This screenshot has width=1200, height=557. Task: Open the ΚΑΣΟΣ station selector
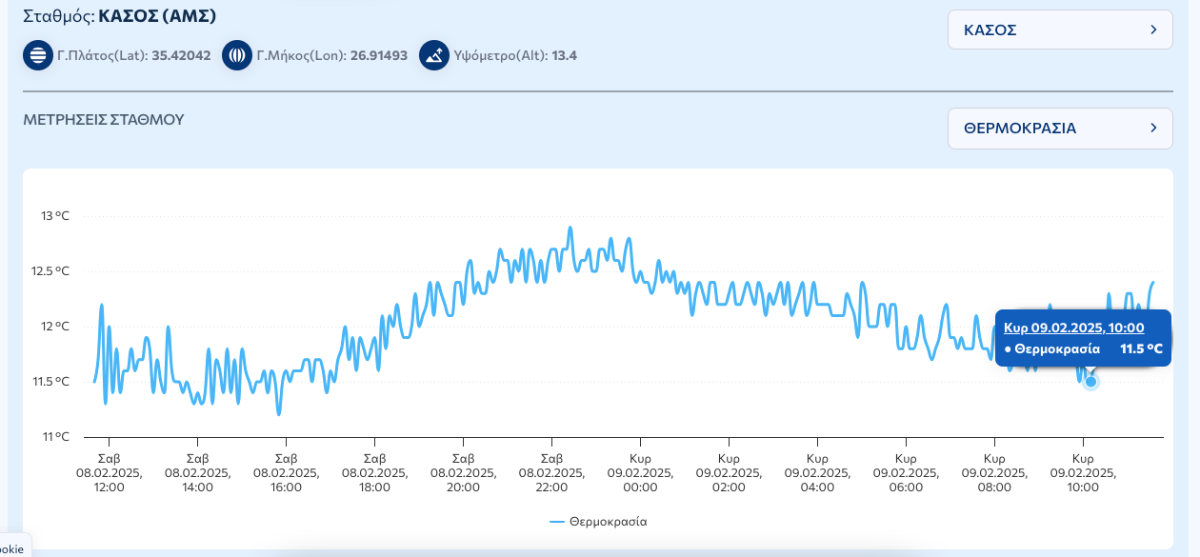pos(1059,30)
